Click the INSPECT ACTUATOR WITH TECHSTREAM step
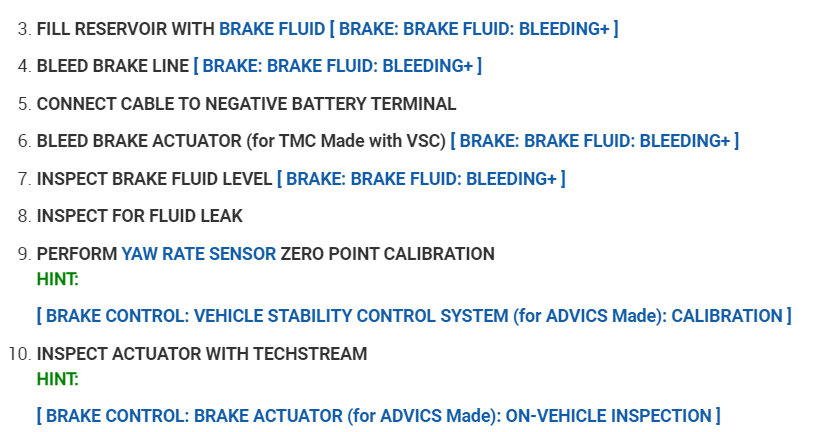The width and height of the screenshot is (826, 432). coord(201,354)
